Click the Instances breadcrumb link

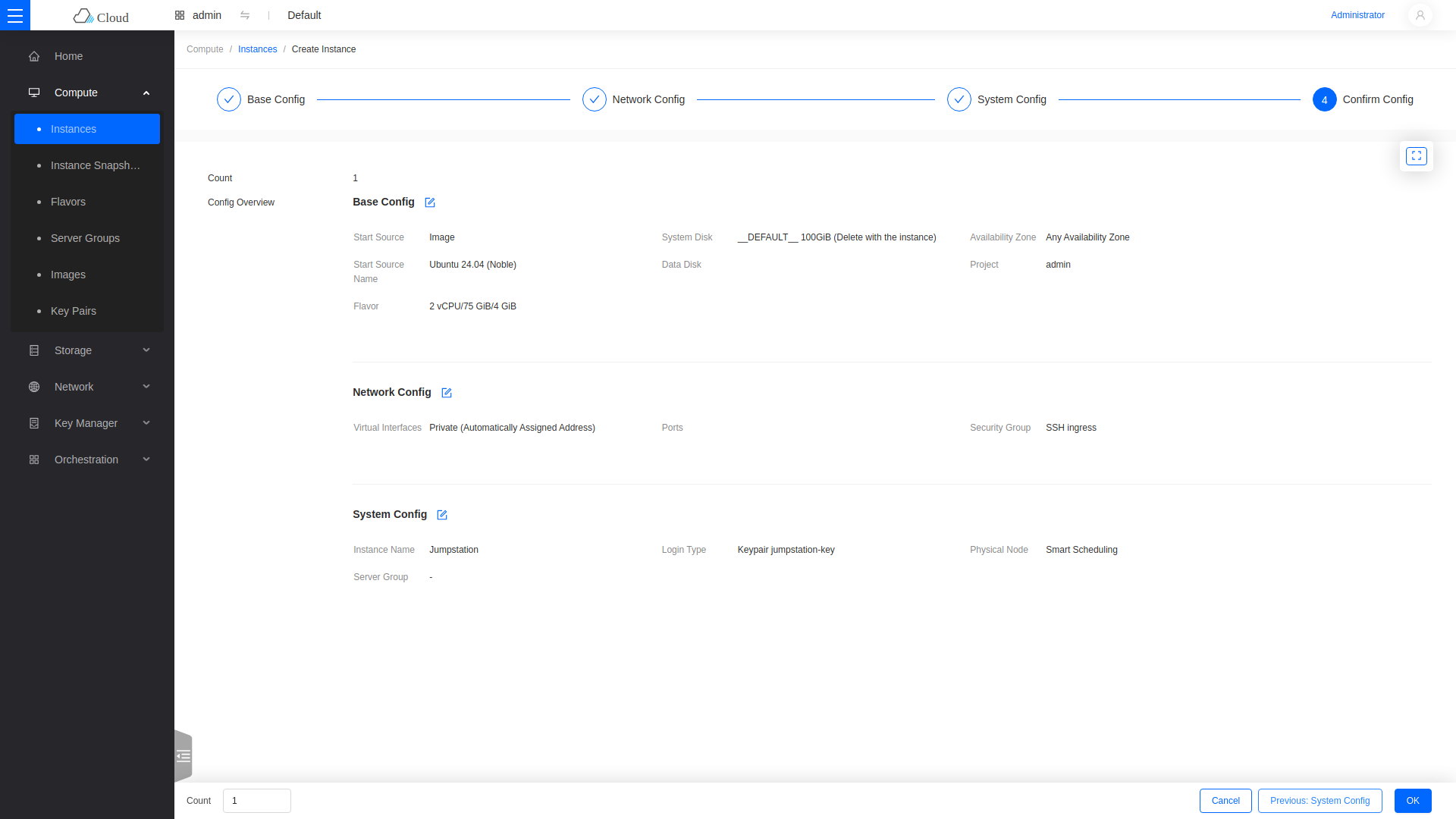coord(257,49)
